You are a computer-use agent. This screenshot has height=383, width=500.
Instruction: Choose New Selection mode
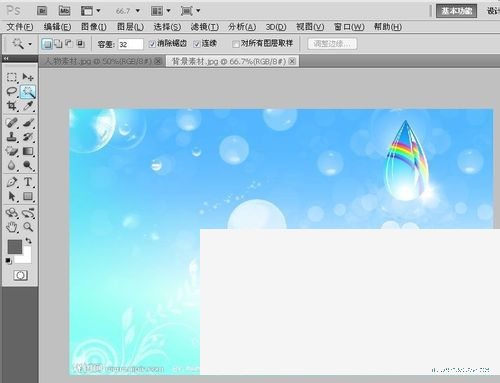click(x=47, y=44)
